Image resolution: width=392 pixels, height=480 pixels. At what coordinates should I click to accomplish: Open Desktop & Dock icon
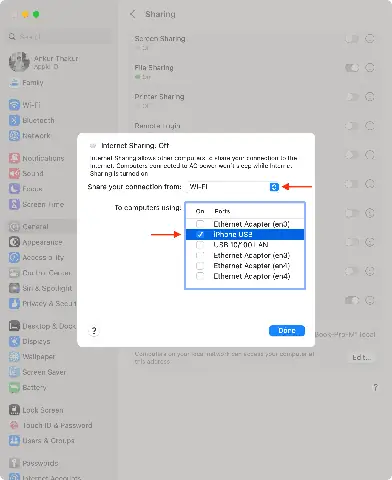click(x=14, y=326)
